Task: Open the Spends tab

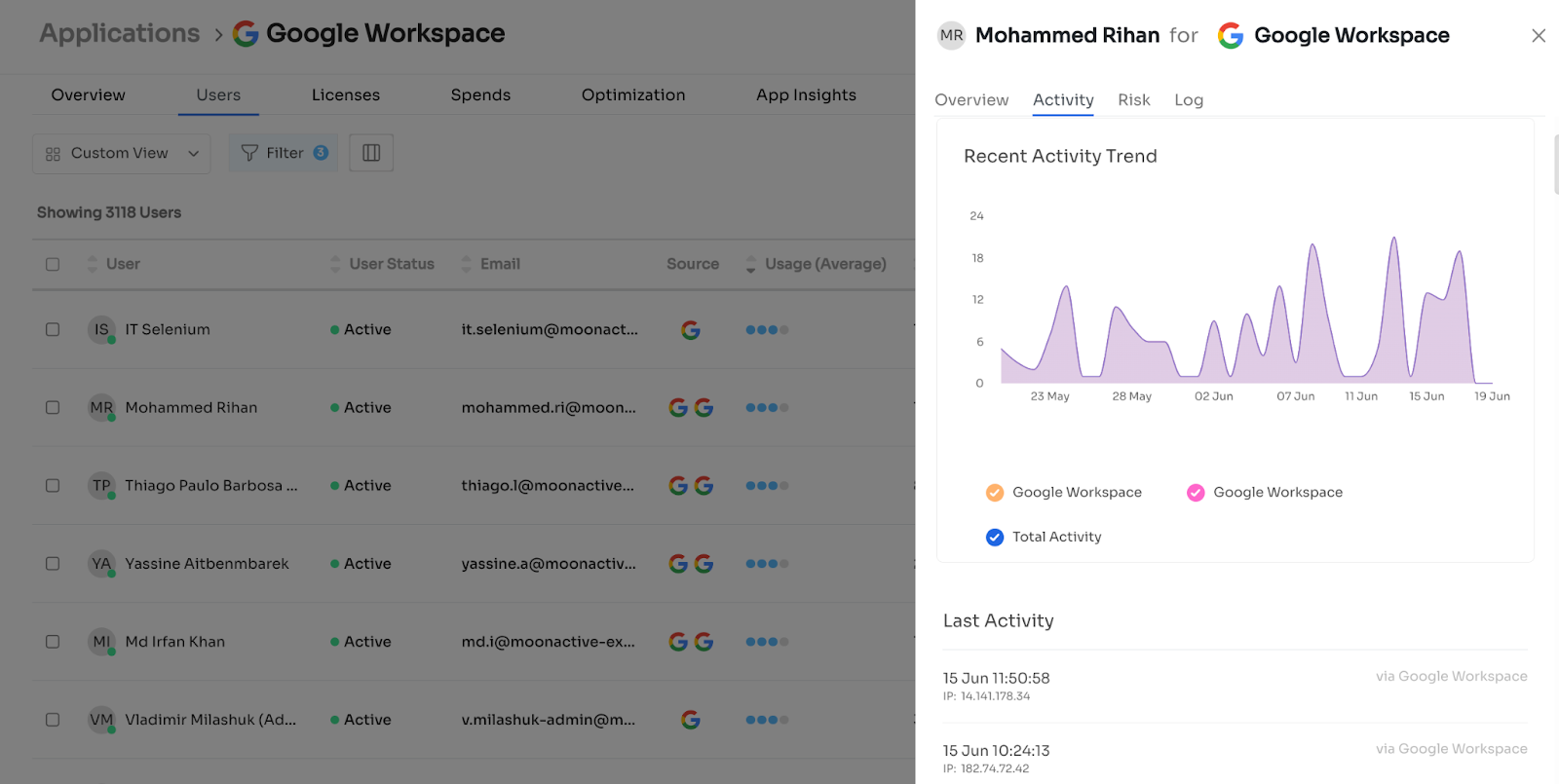Action: point(480,95)
